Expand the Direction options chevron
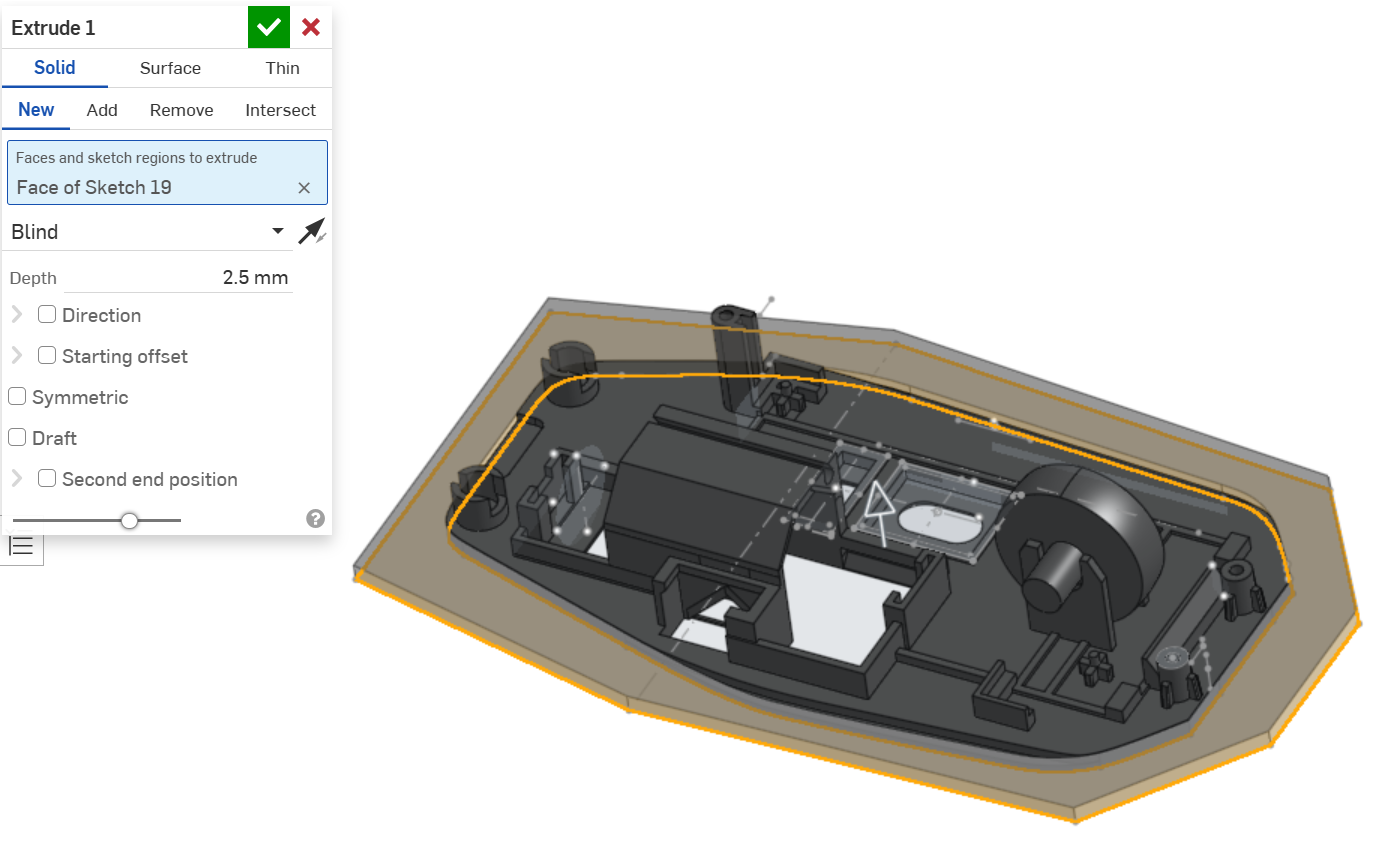The image size is (1390, 850). tap(17, 315)
